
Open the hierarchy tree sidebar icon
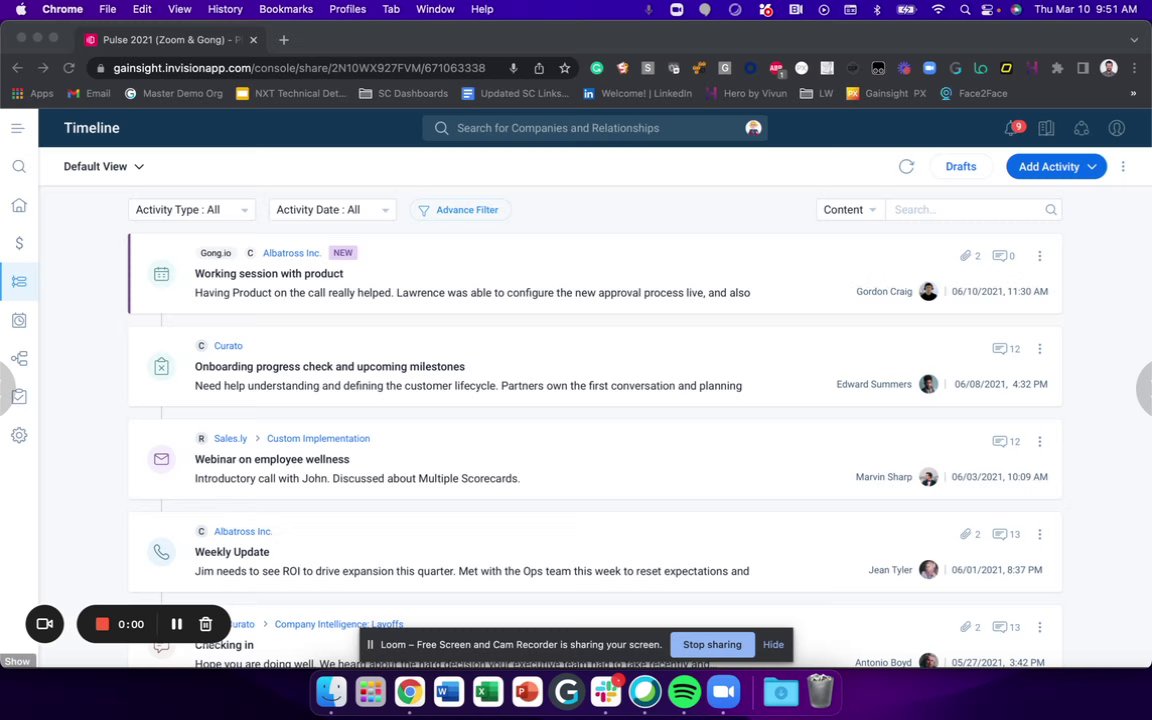(x=19, y=359)
